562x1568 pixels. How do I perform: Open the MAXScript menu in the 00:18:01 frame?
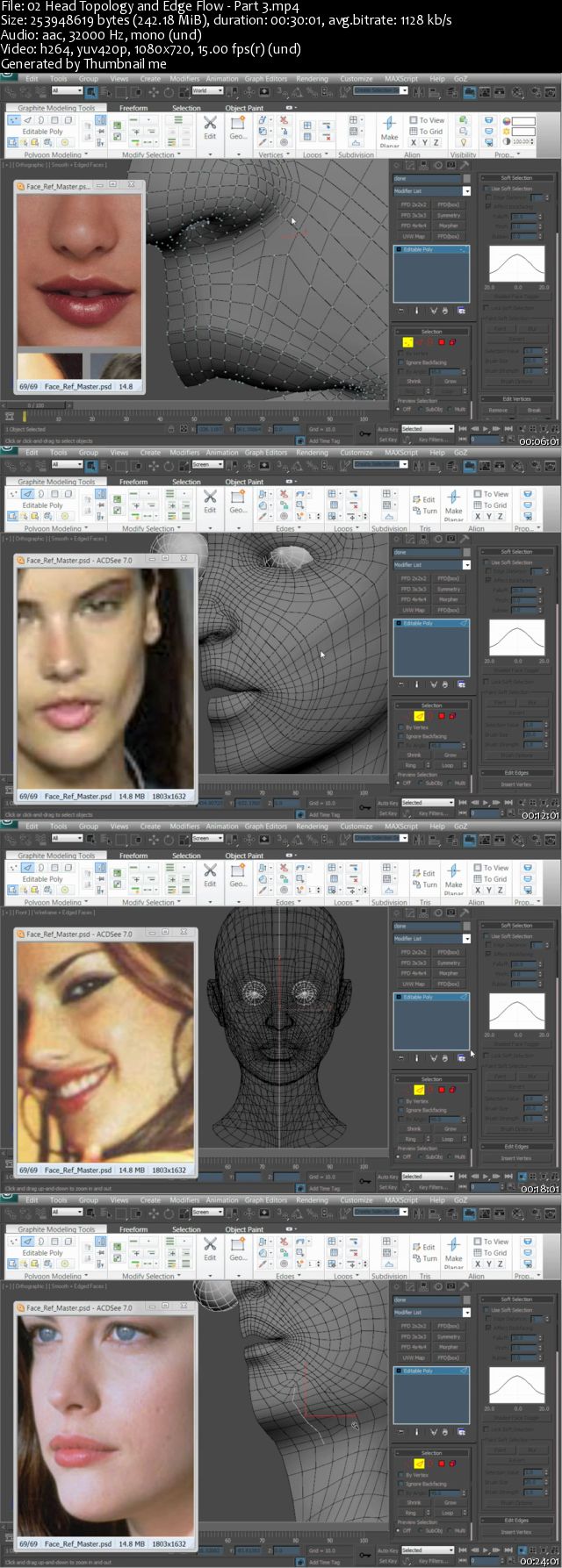pos(401,827)
